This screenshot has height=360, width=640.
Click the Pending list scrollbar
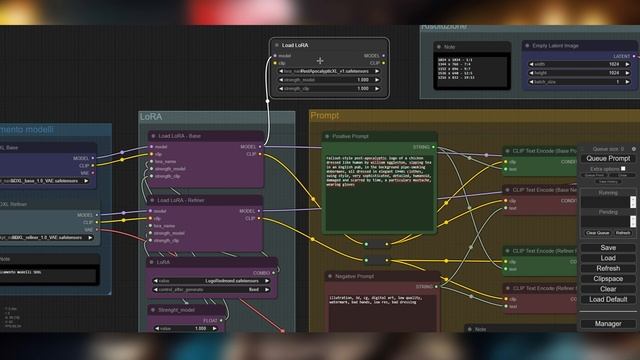[x=633, y=221]
